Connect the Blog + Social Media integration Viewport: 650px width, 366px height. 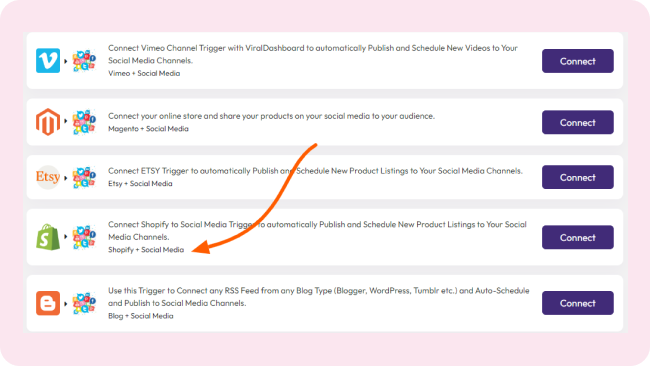pos(577,303)
